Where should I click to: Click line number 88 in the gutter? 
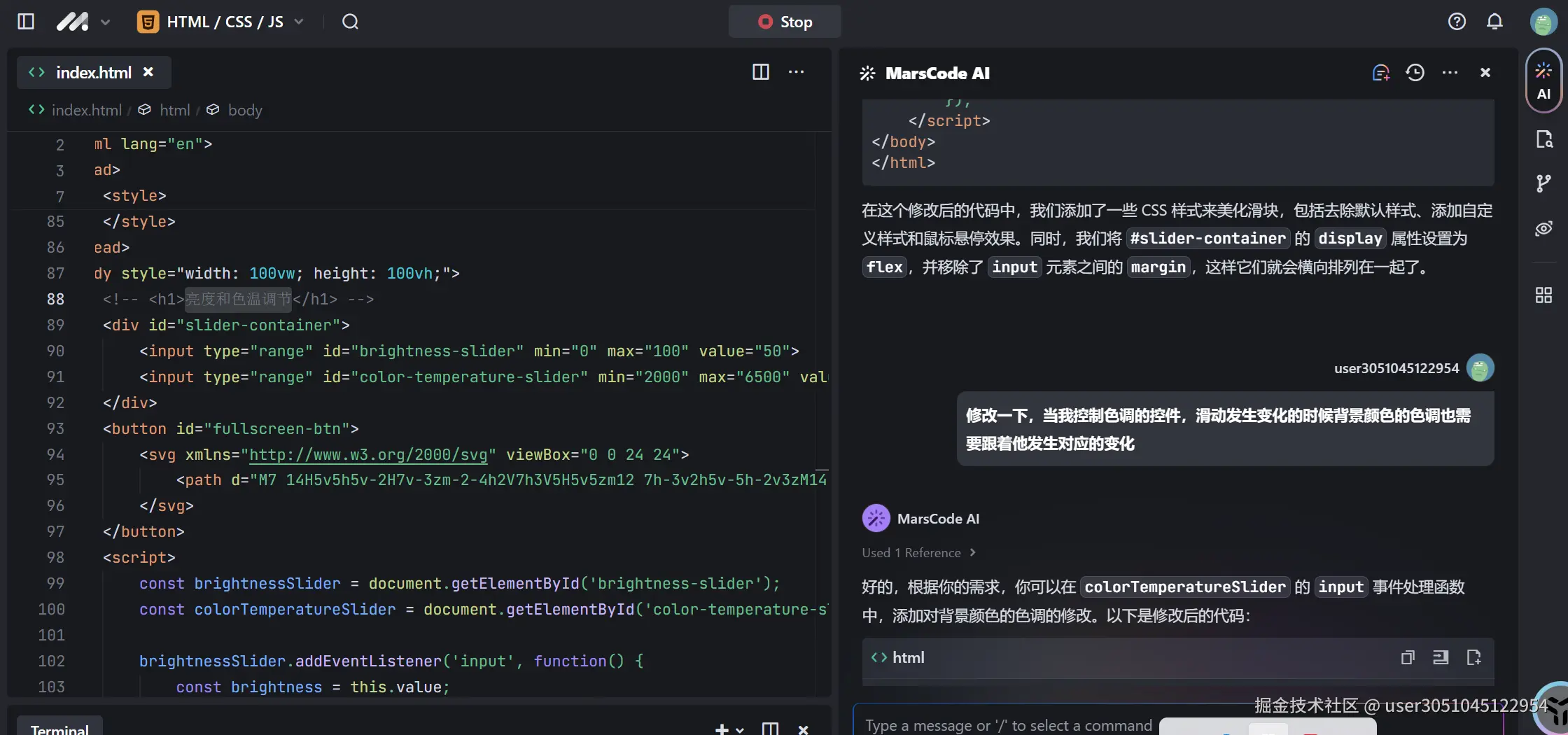55,299
